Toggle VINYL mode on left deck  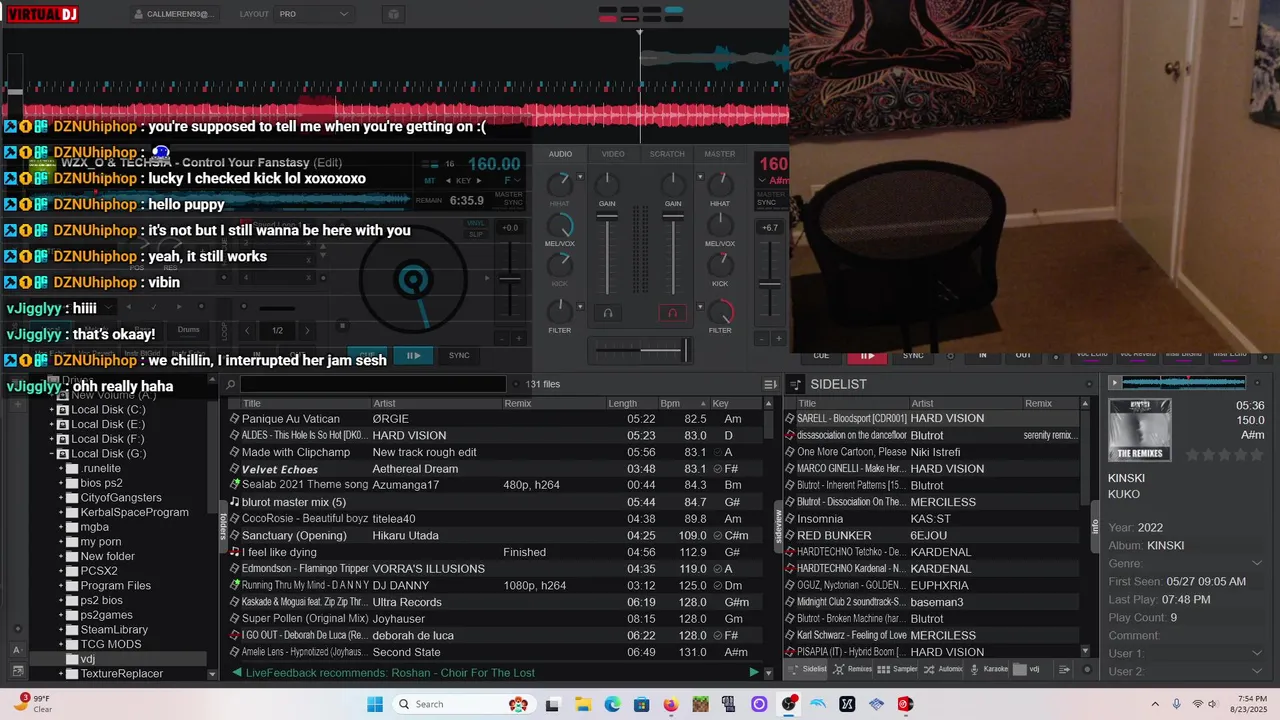(476, 223)
